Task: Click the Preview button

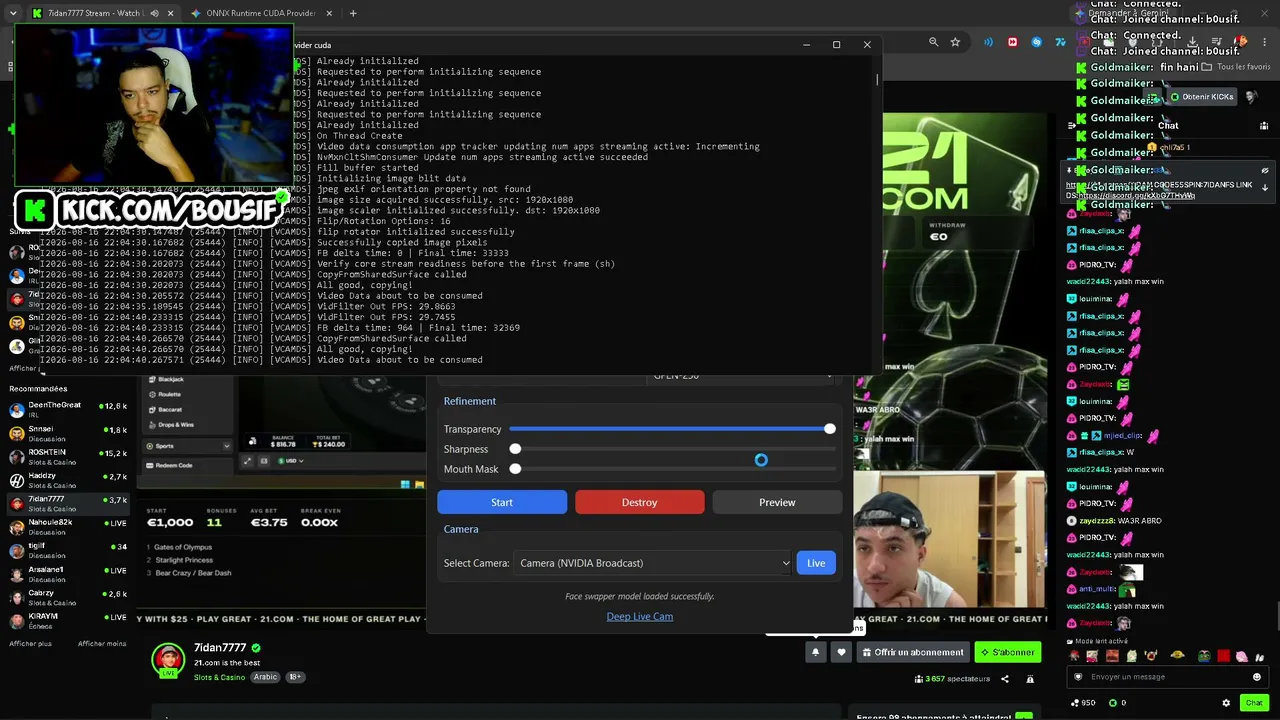Action: pyautogui.click(x=777, y=502)
